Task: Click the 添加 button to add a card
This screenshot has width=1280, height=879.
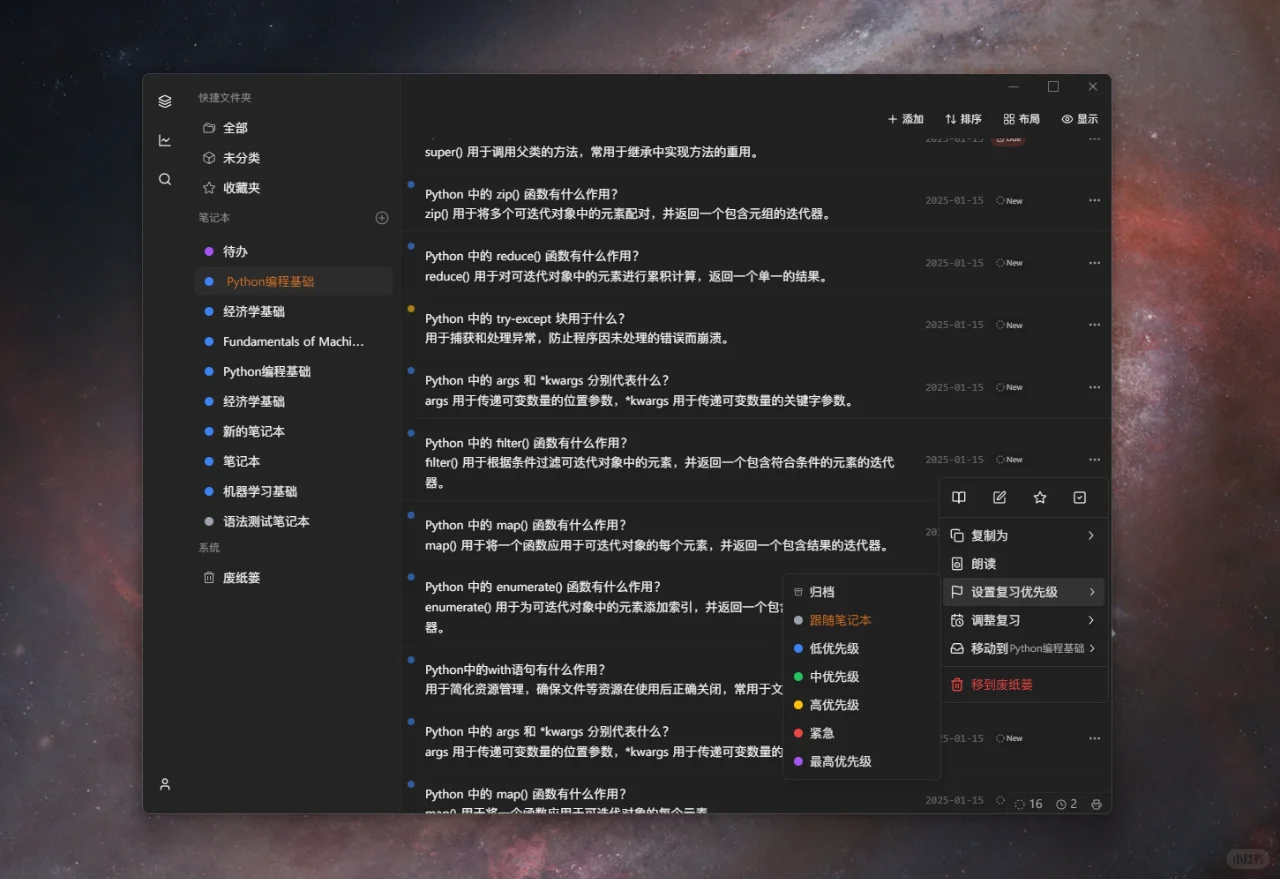Action: (x=905, y=118)
